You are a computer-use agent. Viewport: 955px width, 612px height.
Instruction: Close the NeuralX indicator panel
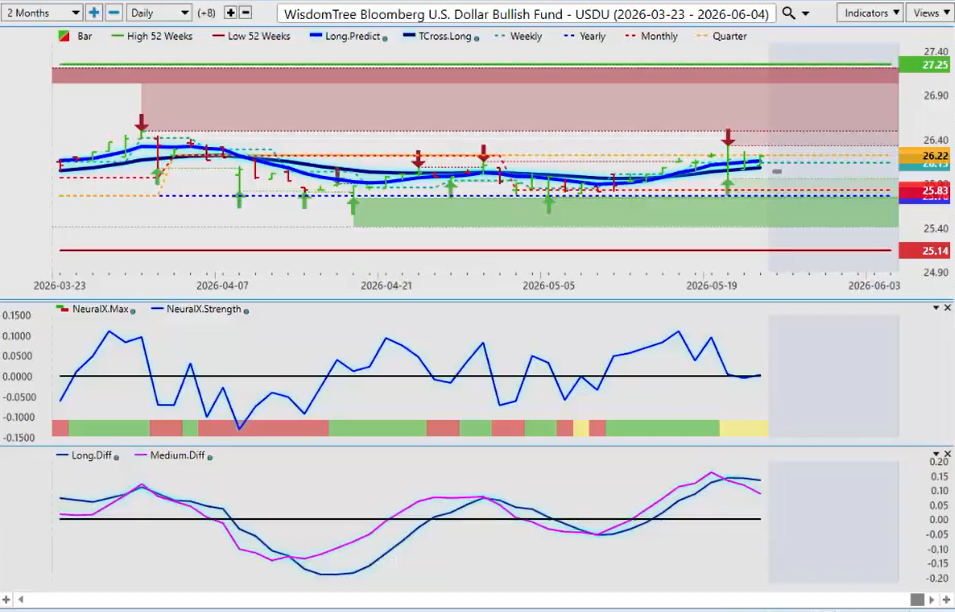point(947,308)
